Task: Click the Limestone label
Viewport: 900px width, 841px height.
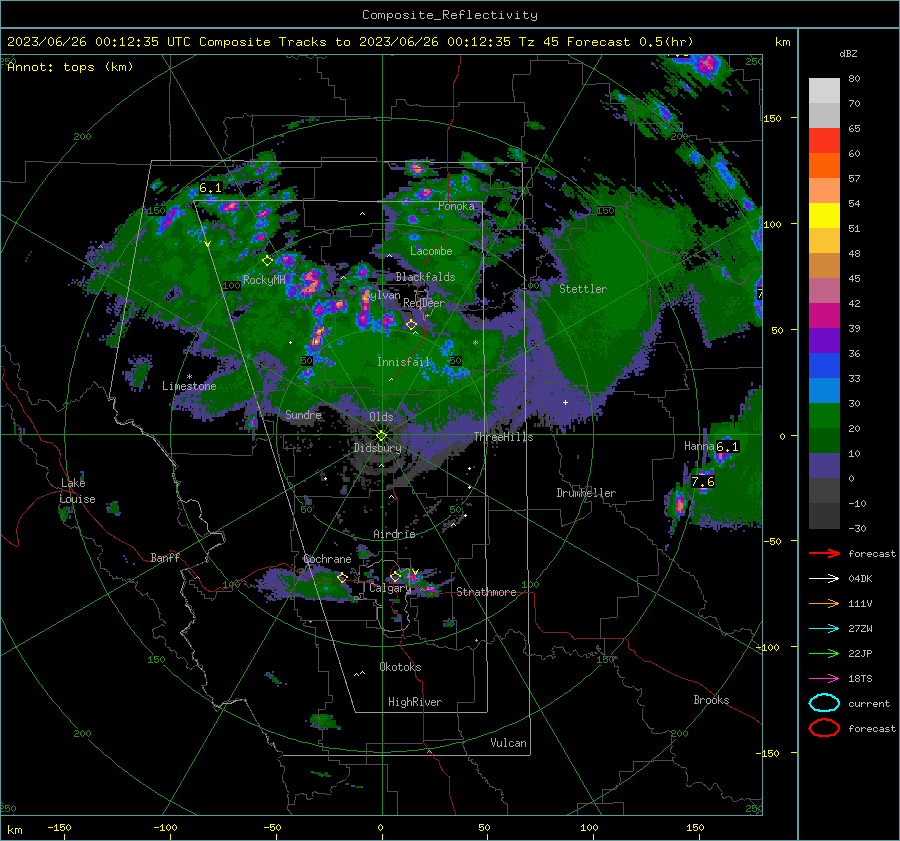Action: [x=189, y=386]
